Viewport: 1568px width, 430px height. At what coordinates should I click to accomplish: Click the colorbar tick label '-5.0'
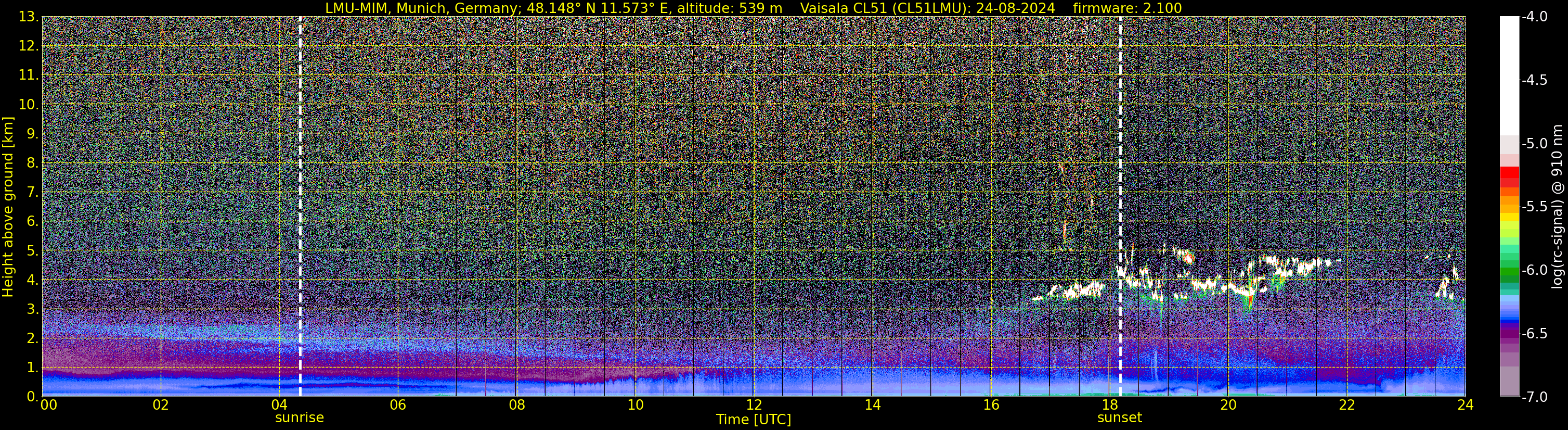point(1535,143)
